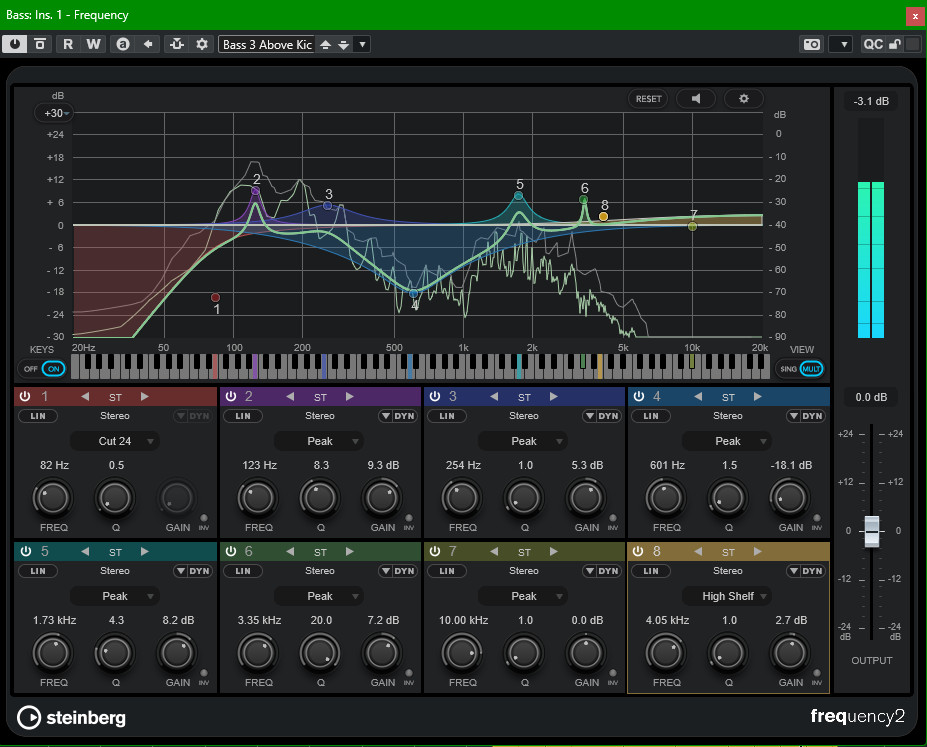
Task: Enable LIN mode on band 4
Action: tap(650, 416)
